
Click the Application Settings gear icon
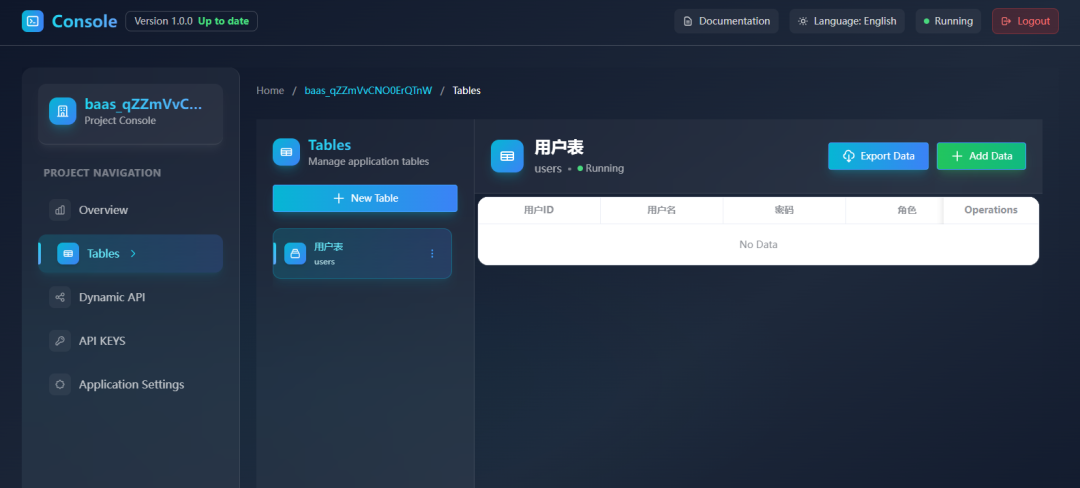click(x=60, y=384)
